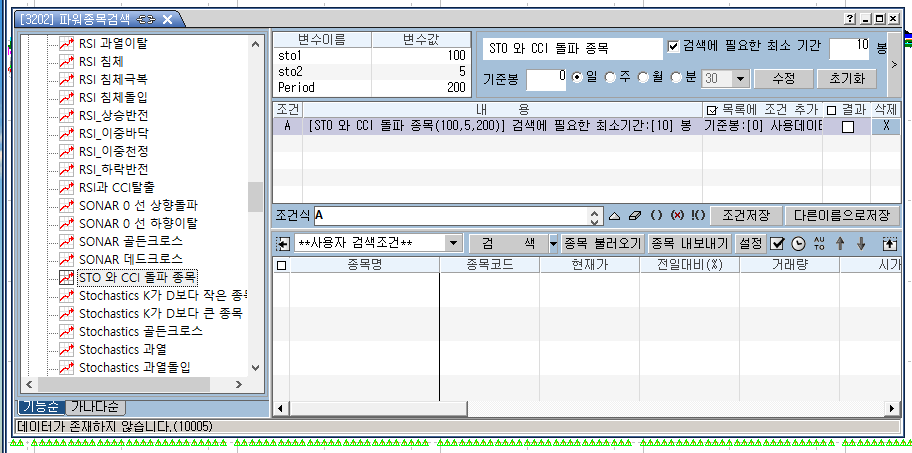The width and height of the screenshot is (912, 453).
Task: Click the red (x) bracket removal icon
Action: tap(678, 216)
